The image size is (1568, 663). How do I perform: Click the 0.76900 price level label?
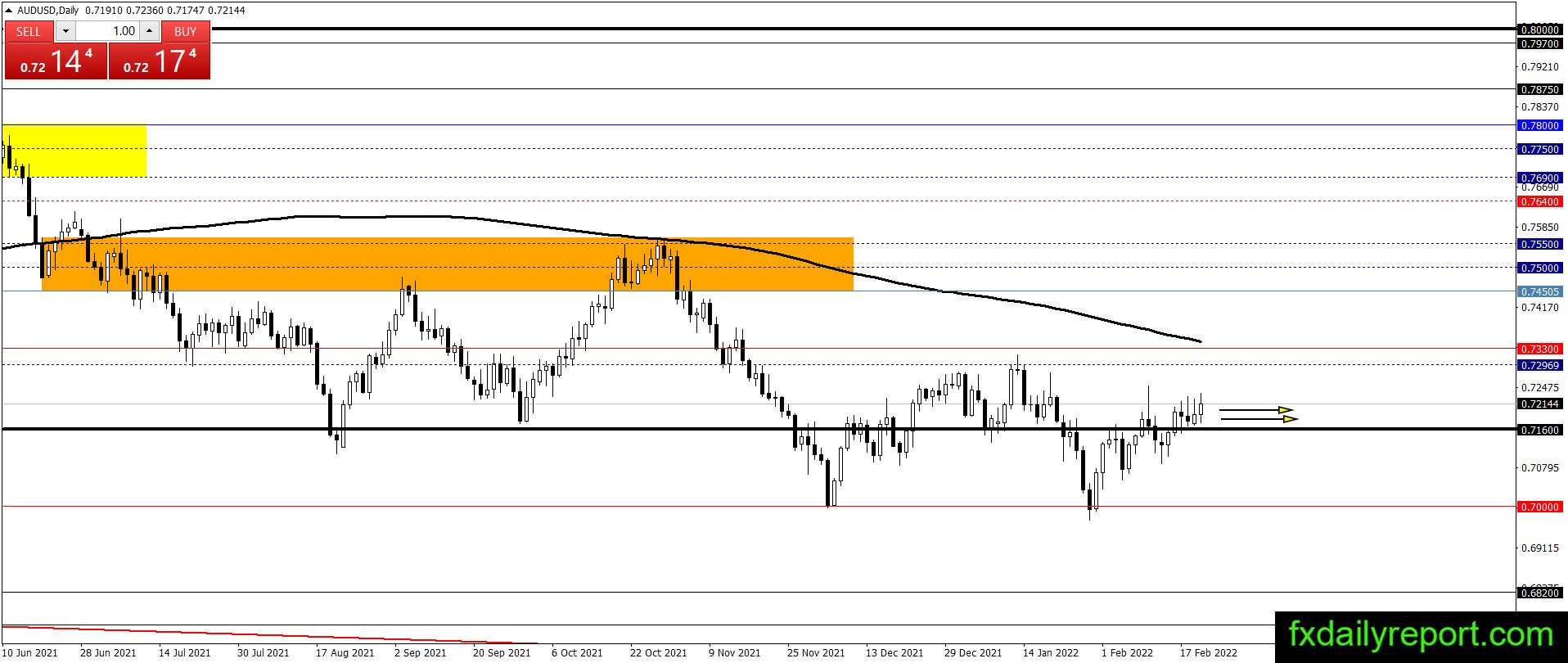click(x=1539, y=178)
